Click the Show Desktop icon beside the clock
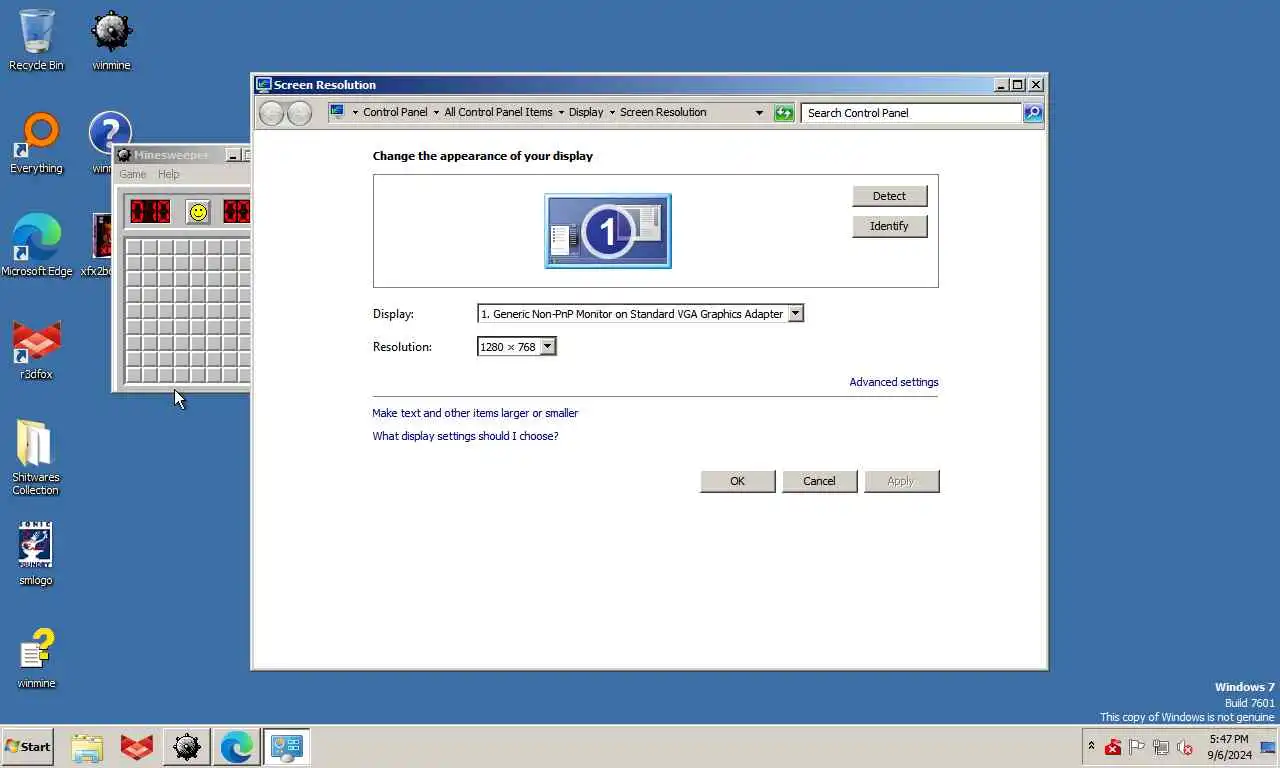The width and height of the screenshot is (1280, 768). pos(1268,747)
